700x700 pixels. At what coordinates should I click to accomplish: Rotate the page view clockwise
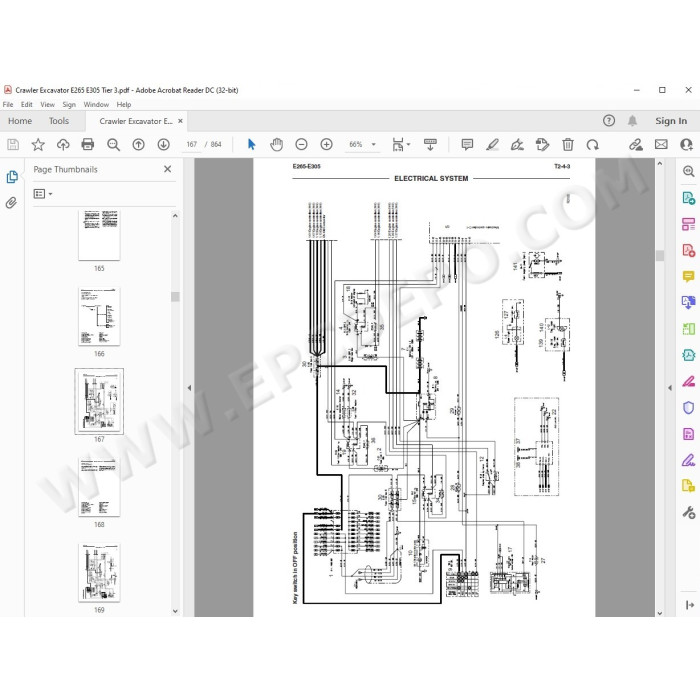coord(592,145)
